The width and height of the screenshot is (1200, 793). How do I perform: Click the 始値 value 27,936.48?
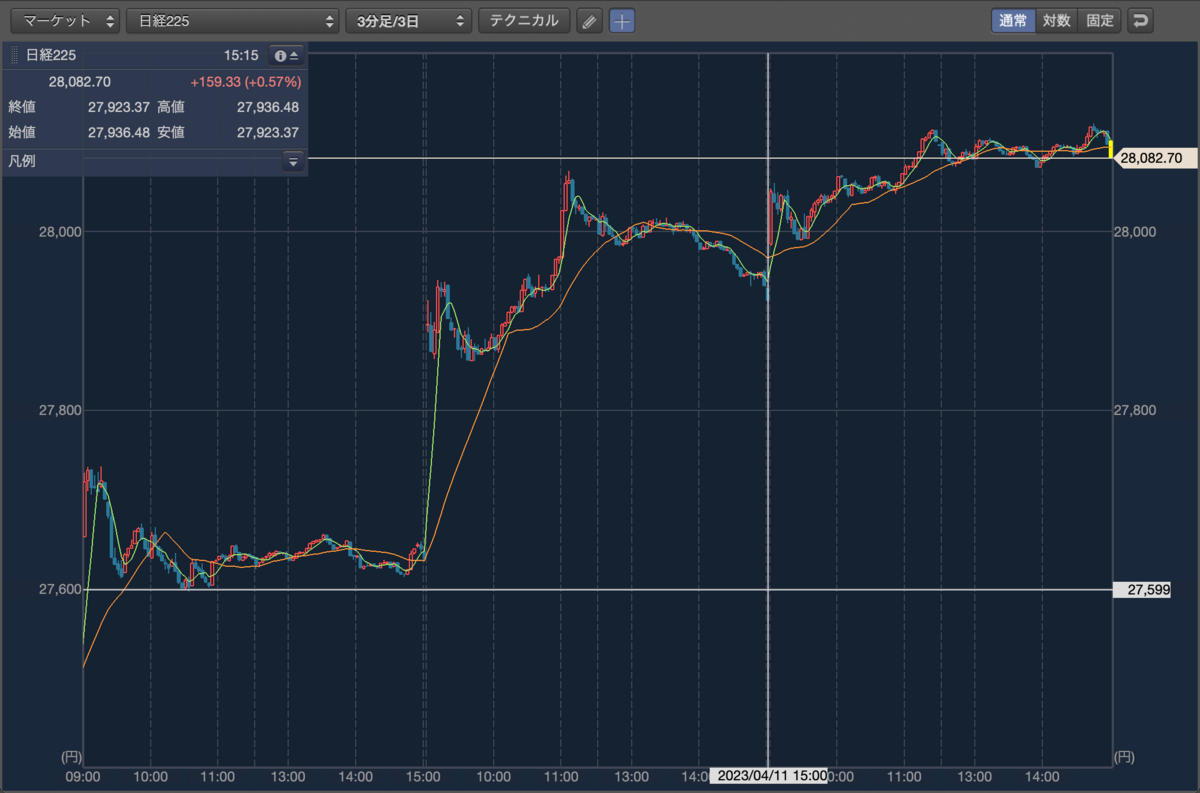pos(119,132)
